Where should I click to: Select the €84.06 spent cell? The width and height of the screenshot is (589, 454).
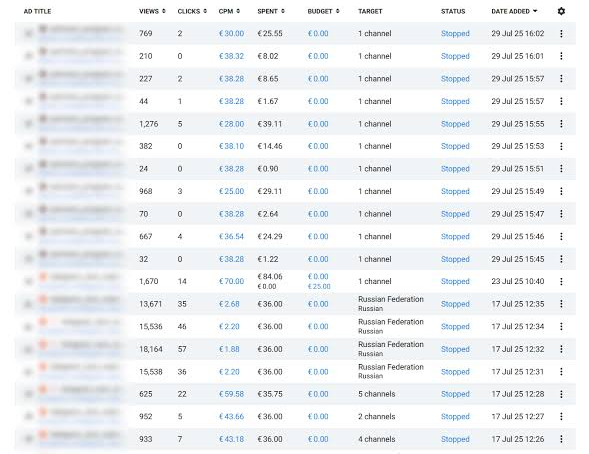[270, 276]
